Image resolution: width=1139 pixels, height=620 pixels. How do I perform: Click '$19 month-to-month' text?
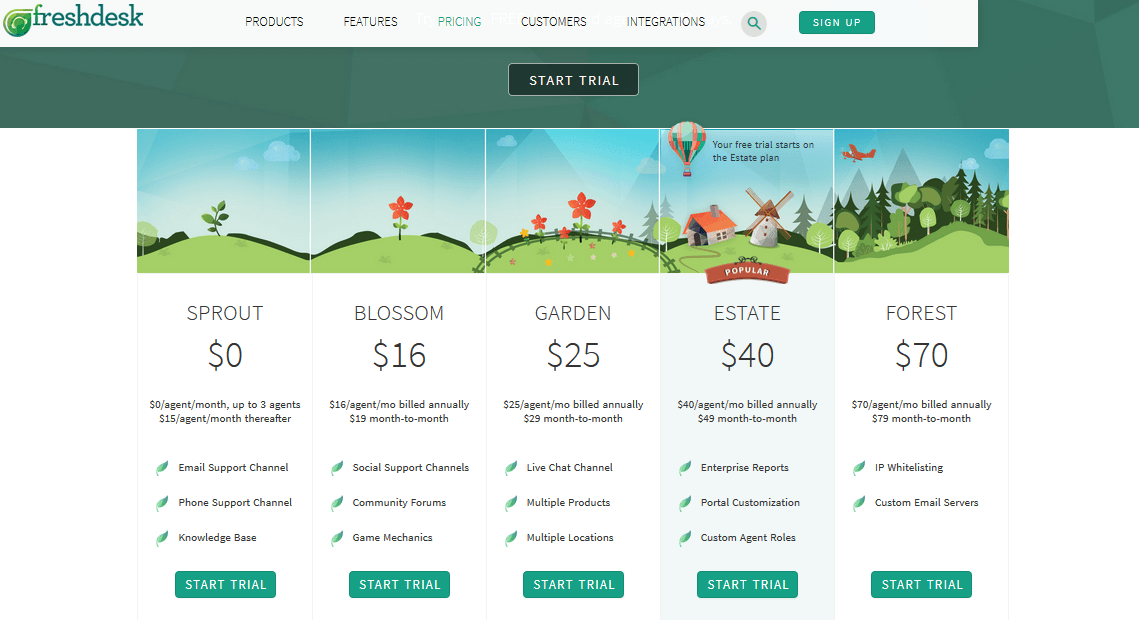(399, 419)
